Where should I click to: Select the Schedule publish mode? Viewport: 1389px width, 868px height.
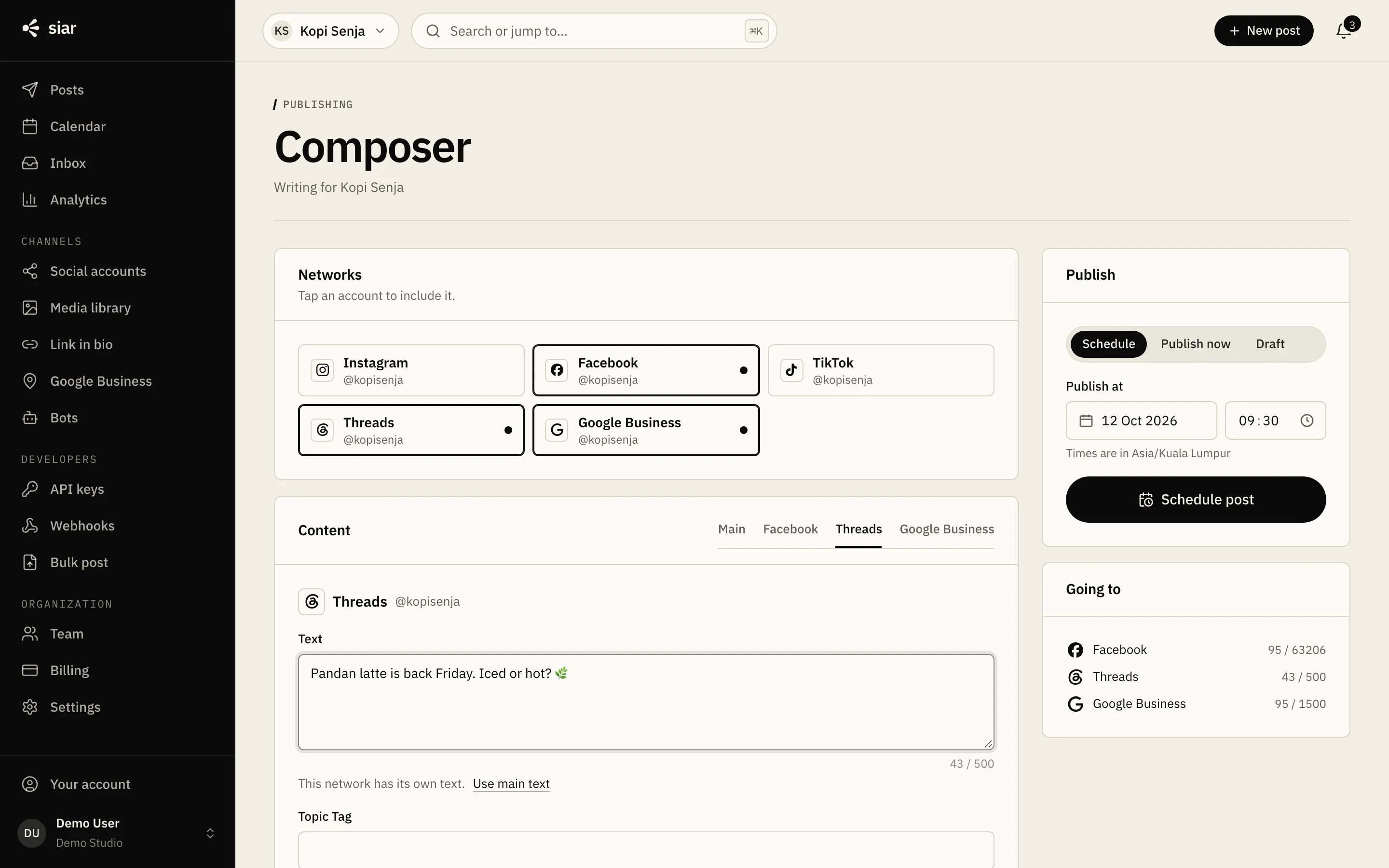coord(1108,344)
